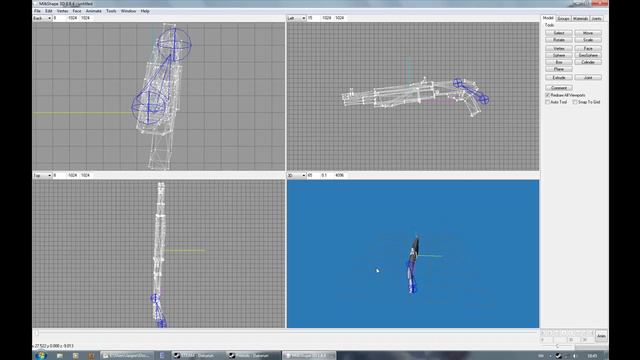Click the Joint tool button

pos(588,77)
